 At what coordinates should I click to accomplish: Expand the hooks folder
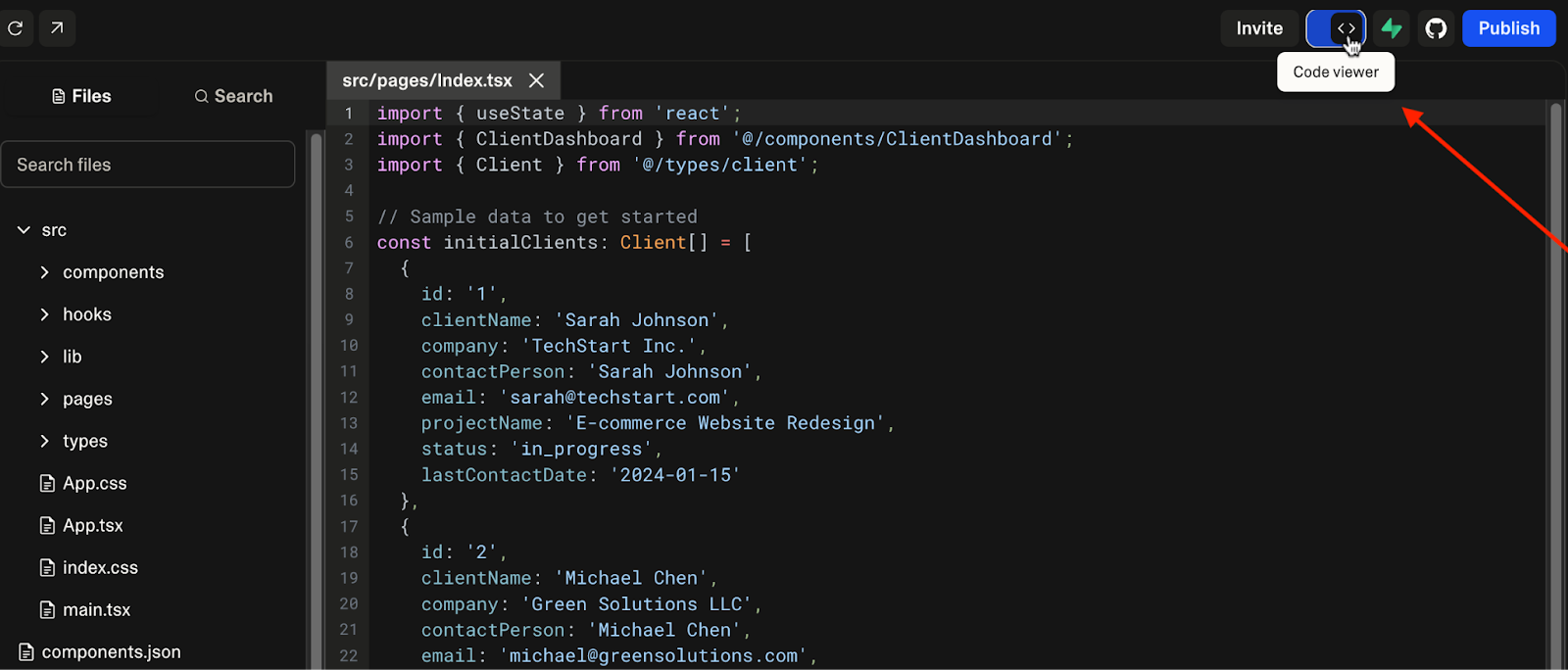pos(44,314)
